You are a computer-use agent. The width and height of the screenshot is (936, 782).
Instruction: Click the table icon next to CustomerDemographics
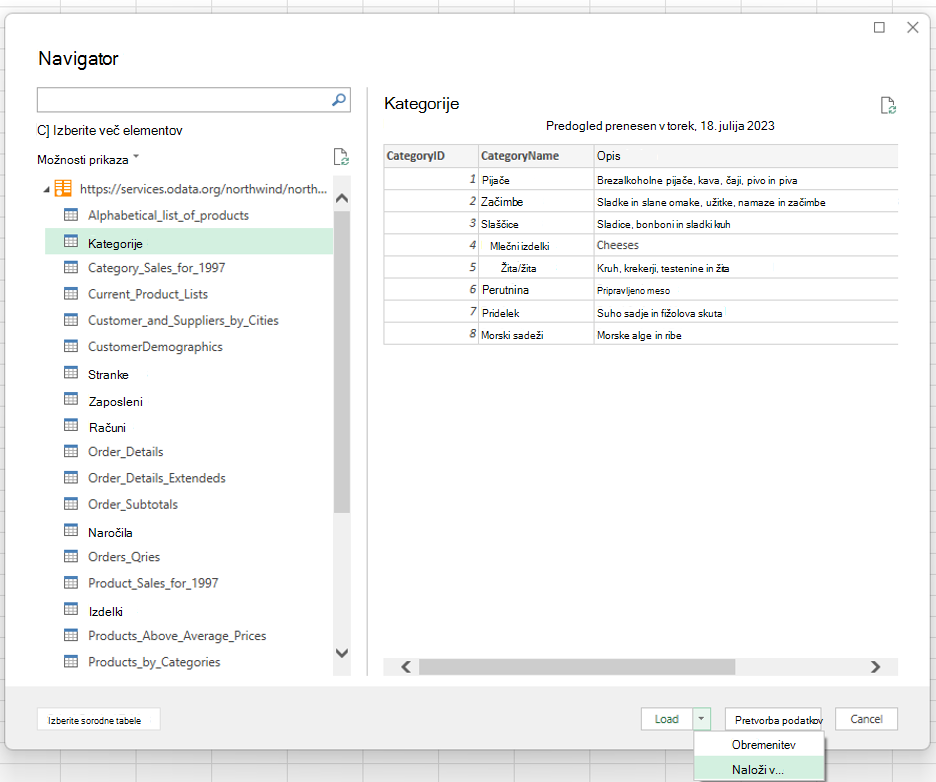pos(71,346)
